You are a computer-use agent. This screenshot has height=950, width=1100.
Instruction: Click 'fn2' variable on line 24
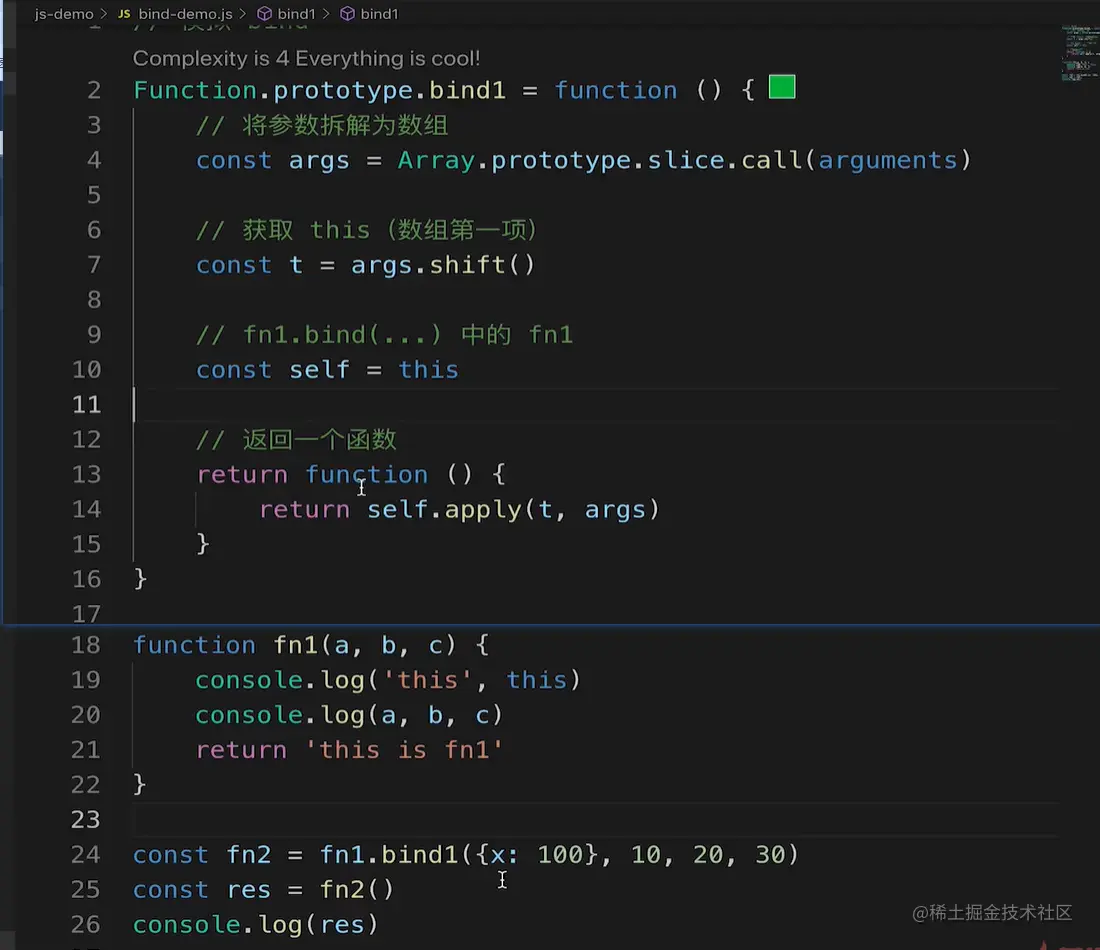point(248,855)
